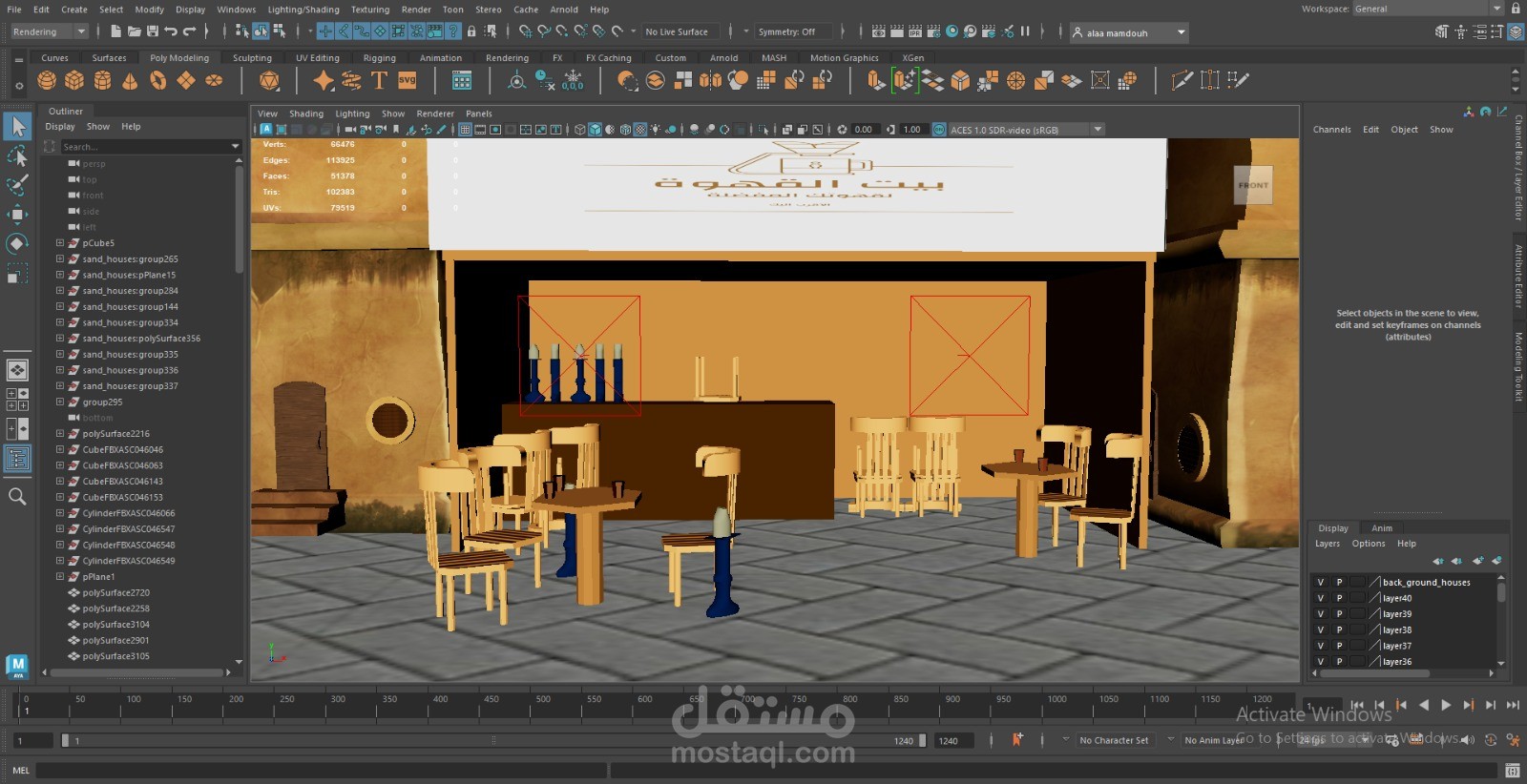Create a polygon cylinder from shelf

pos(102,81)
